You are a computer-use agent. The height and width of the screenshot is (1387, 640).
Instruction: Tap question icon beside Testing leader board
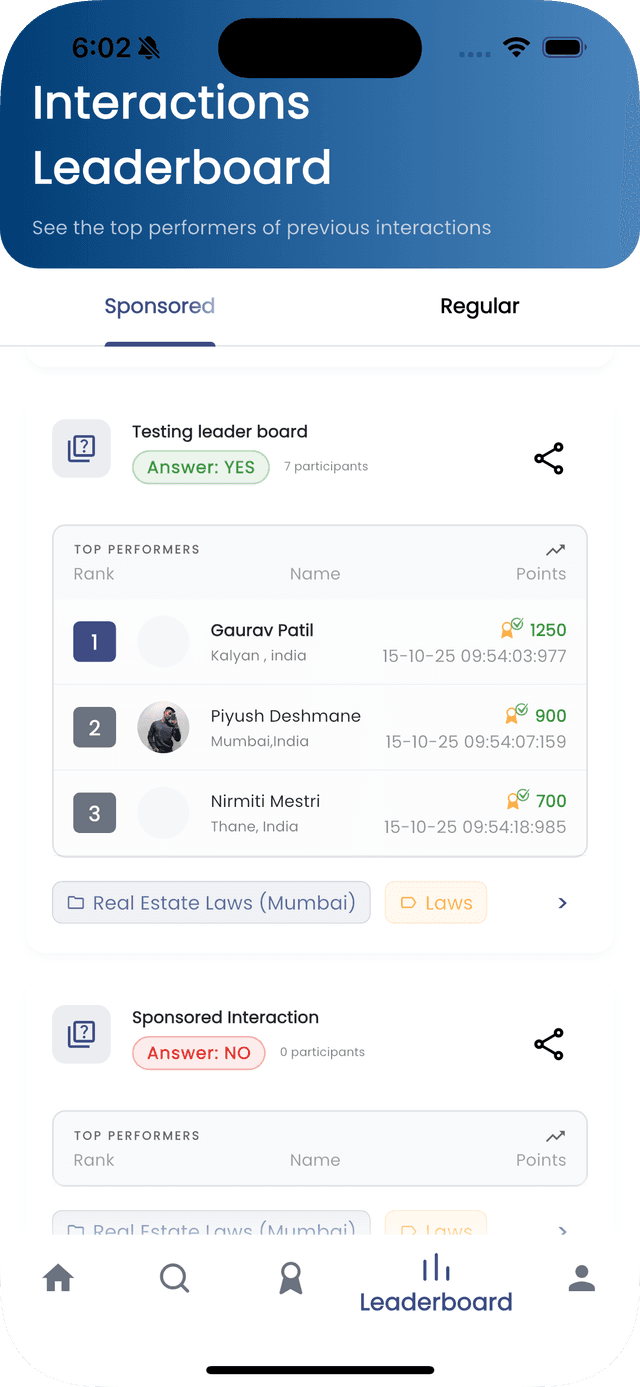pyautogui.click(x=81, y=449)
